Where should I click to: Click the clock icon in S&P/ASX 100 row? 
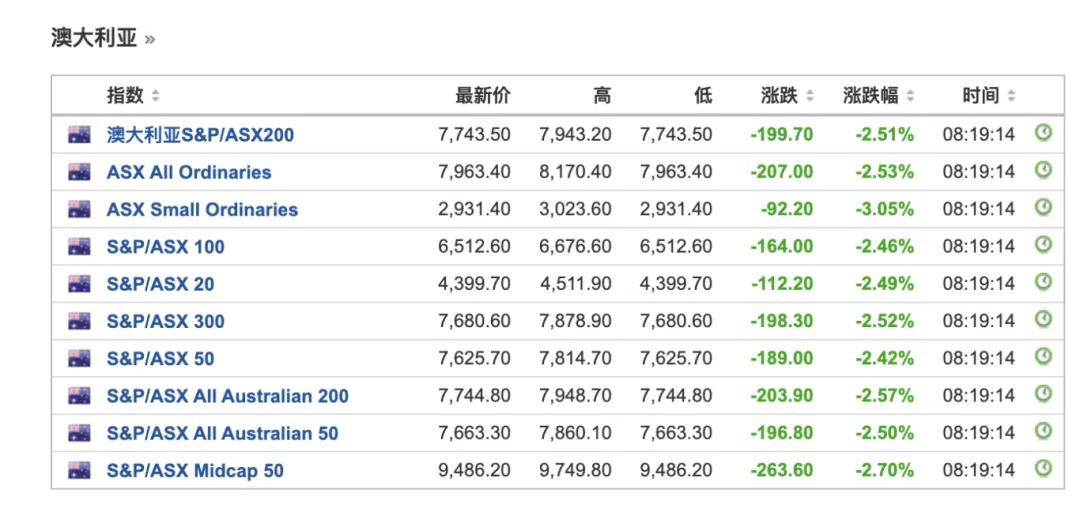point(1043,245)
